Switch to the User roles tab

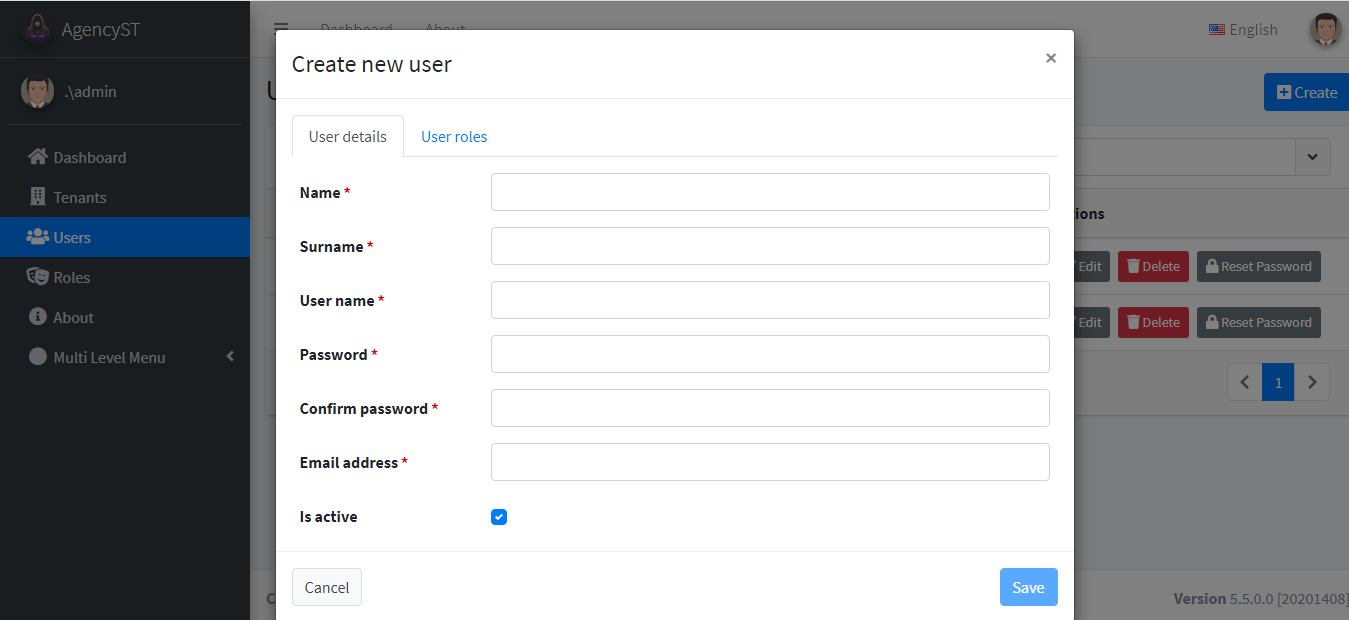click(454, 136)
